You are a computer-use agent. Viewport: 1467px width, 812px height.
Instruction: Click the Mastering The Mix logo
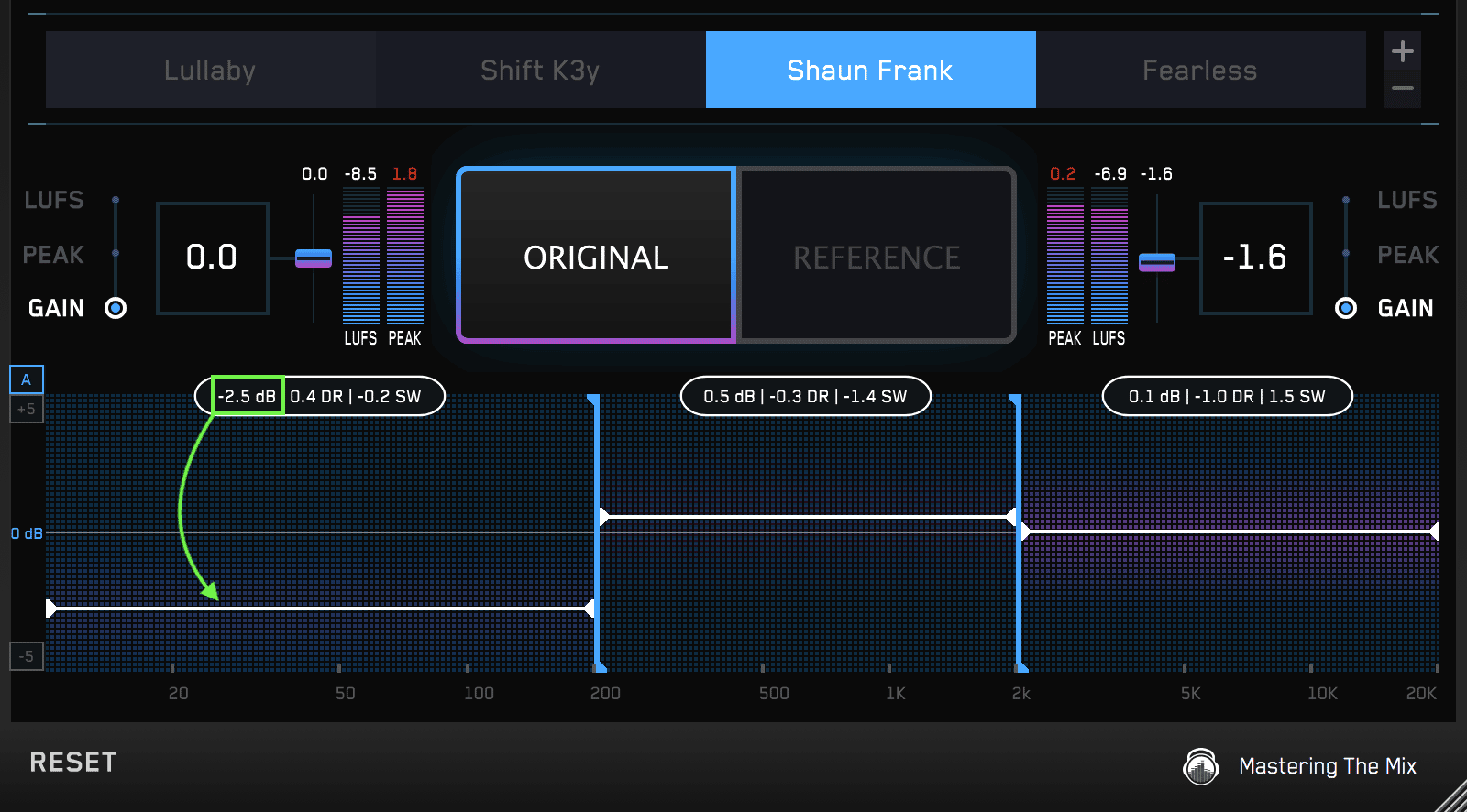point(1201,766)
